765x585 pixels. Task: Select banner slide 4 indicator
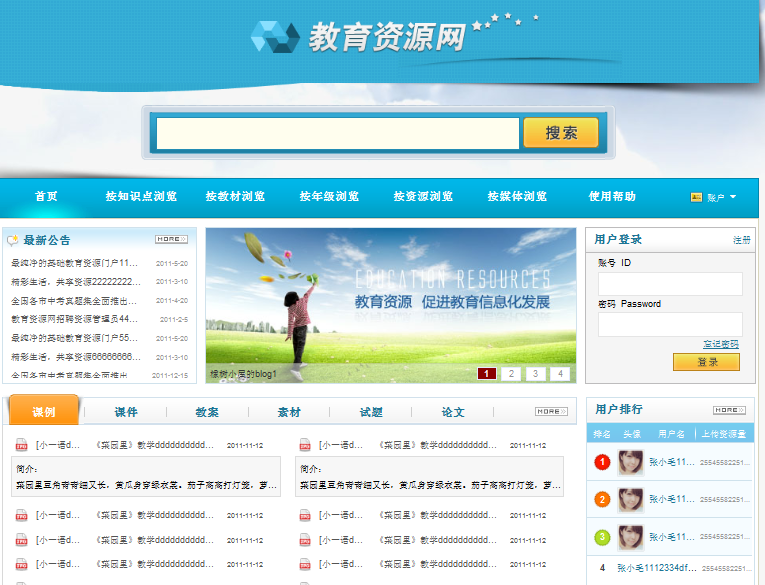(x=560, y=374)
